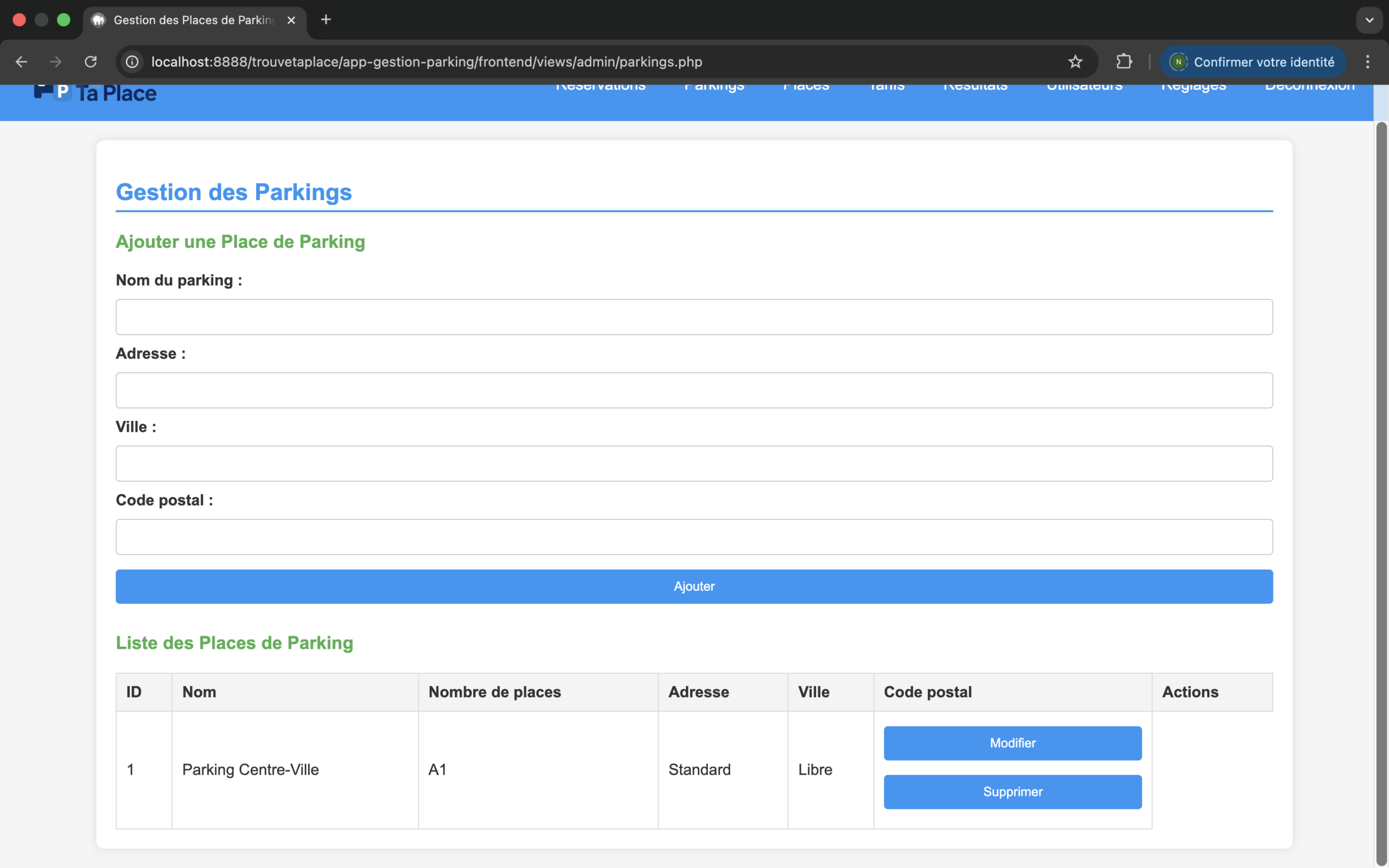Open the Tarifs nav menu item
Viewport: 1389px width, 868px height.
click(x=886, y=87)
